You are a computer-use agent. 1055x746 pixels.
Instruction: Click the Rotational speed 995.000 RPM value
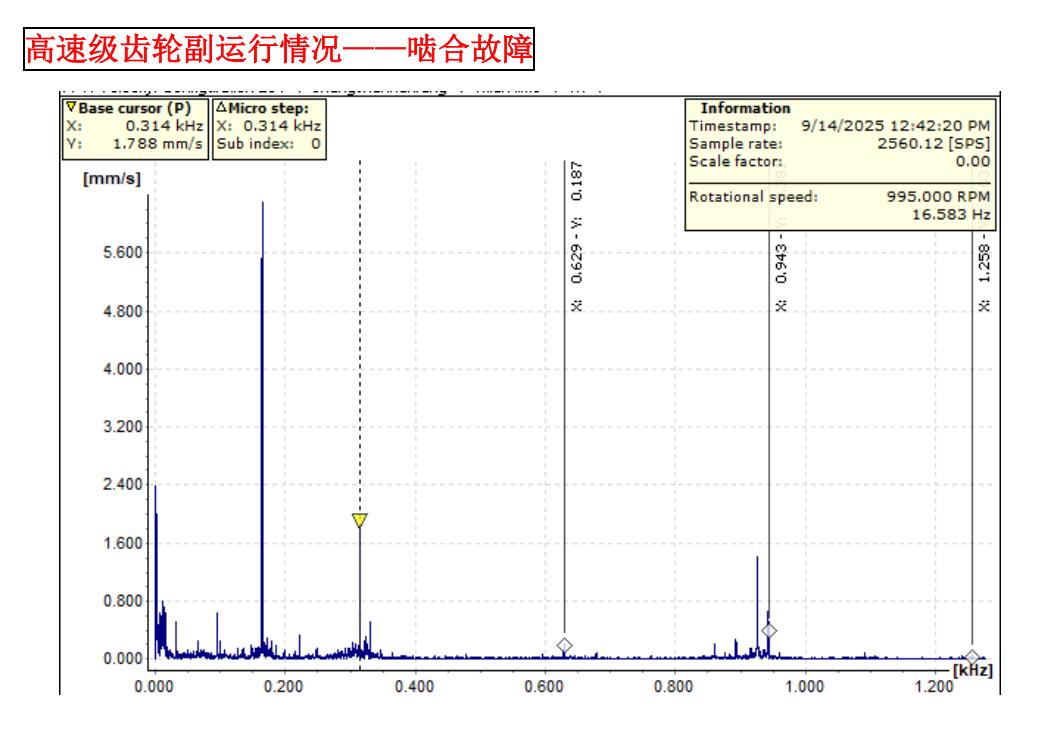tap(939, 197)
